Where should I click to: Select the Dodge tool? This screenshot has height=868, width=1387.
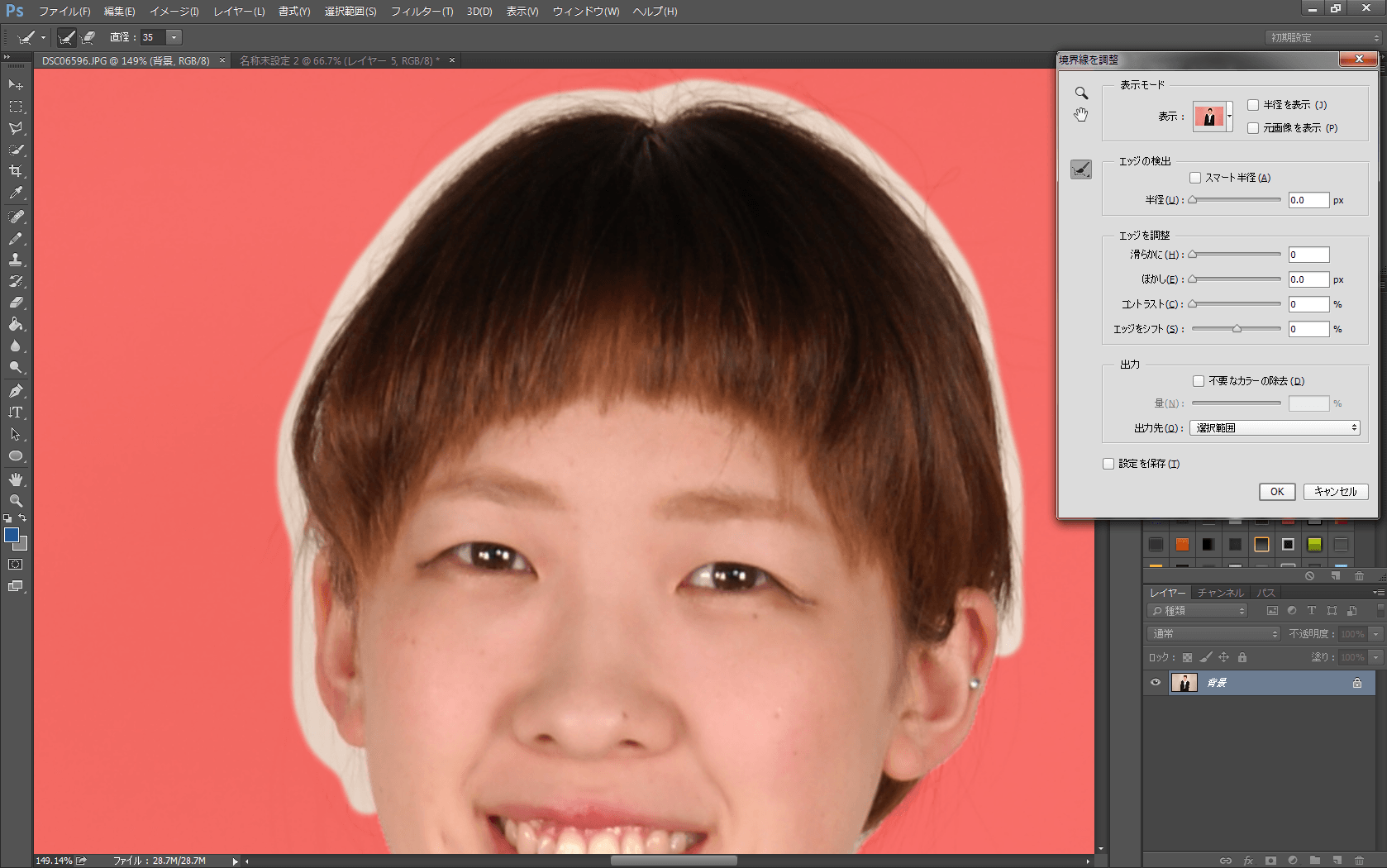click(16, 367)
